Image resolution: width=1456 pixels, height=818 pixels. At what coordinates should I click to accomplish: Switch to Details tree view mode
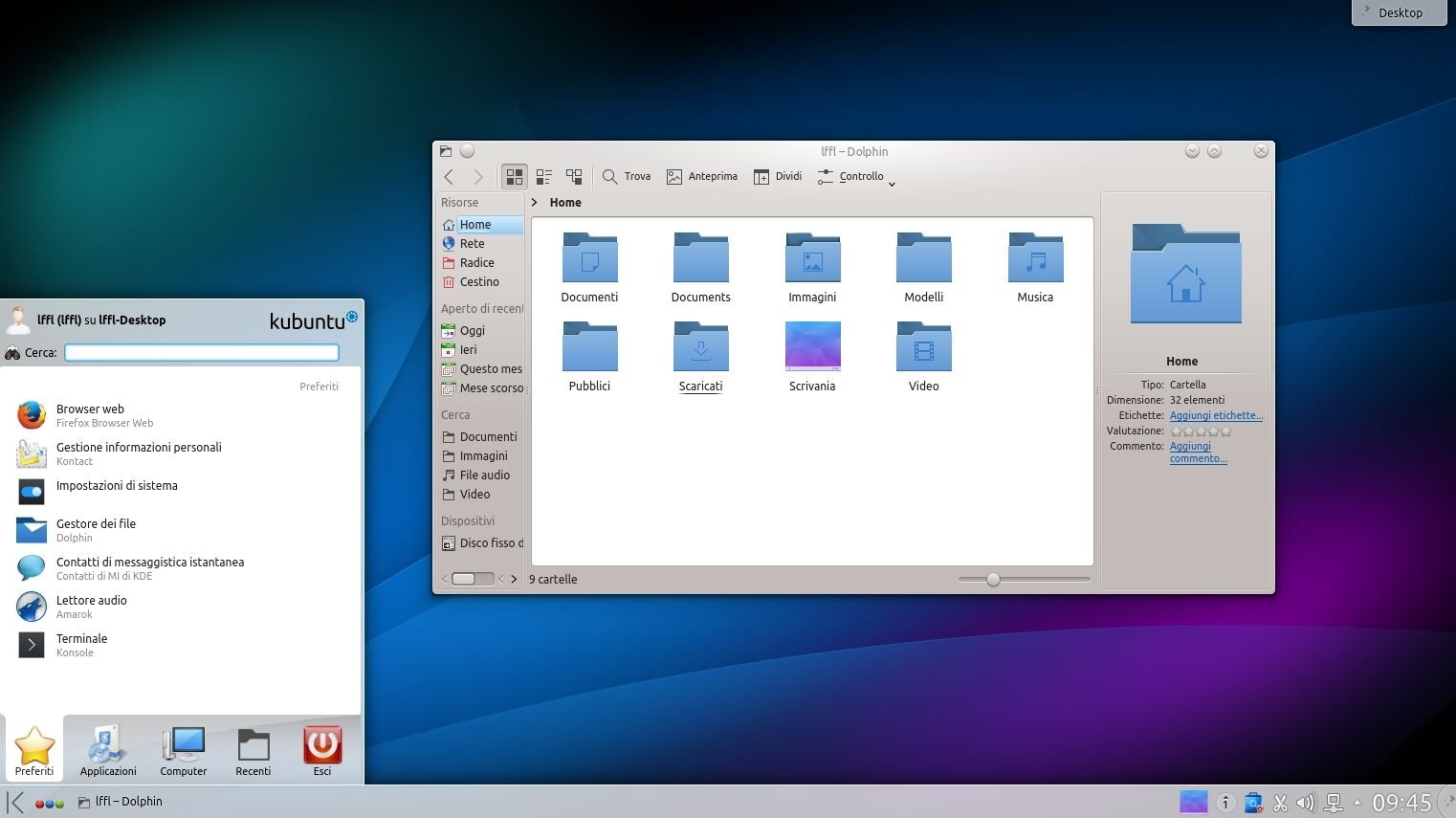[574, 177]
